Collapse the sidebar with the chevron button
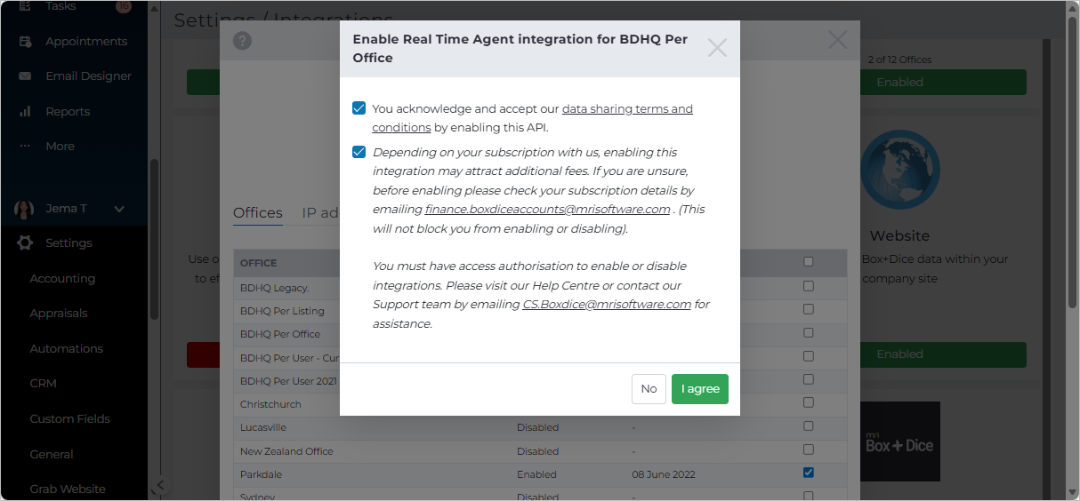Screen dimensions: 1080x501 pyautogui.click(x=160, y=485)
